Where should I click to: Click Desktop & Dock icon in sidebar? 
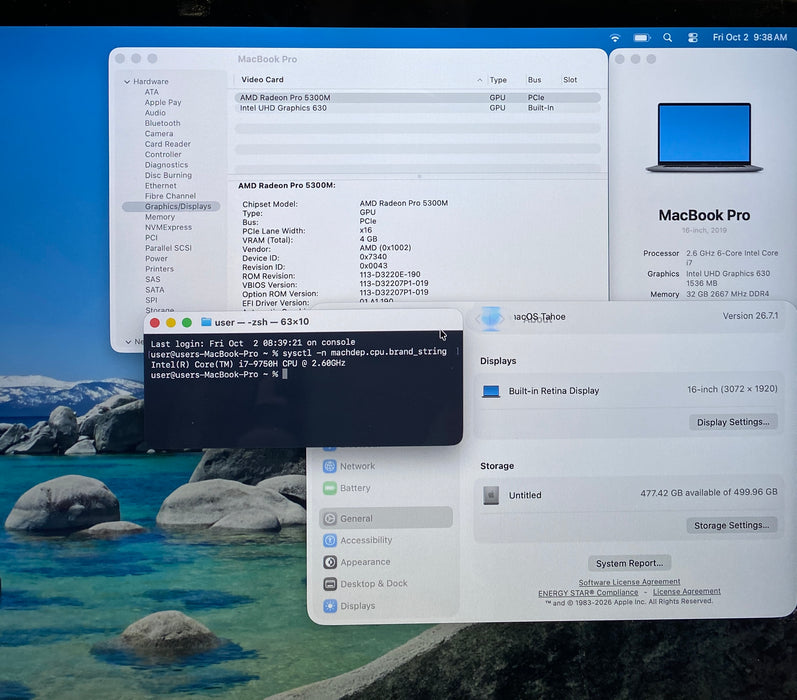click(x=330, y=584)
